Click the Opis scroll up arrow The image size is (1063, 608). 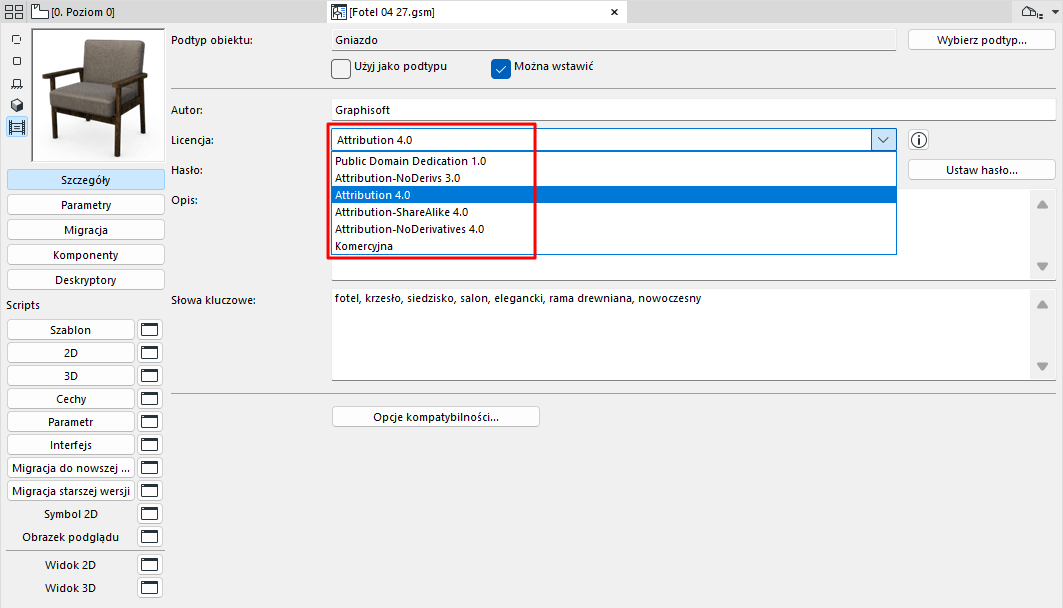coord(1043,205)
